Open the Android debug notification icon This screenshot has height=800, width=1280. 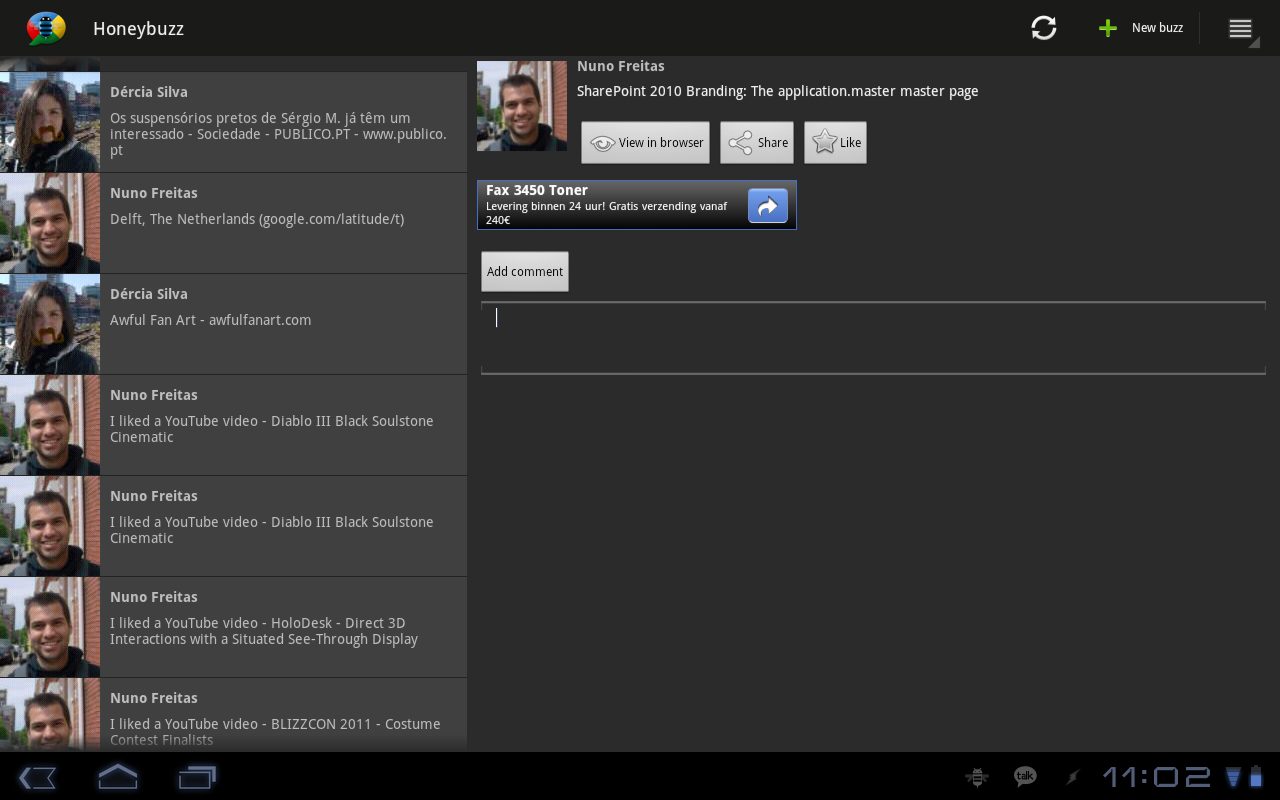pos(977,777)
